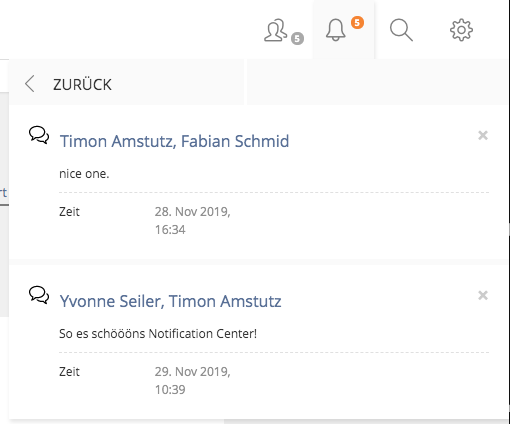Viewport: 510px width, 424px height.
Task: Open Timon Amstutz, Fabian Schmid conversation link
Action: point(174,141)
